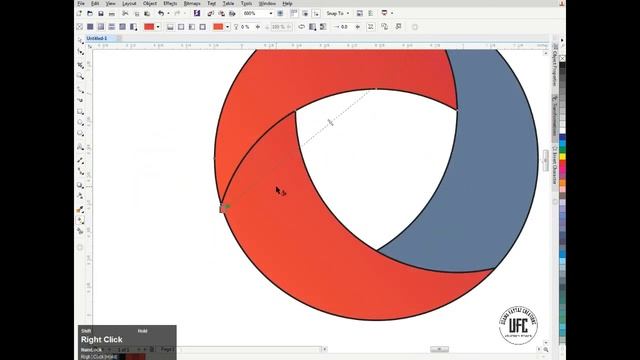The image size is (640, 360).
Task: Select the Interactive Fill tool
Action: click(80, 220)
